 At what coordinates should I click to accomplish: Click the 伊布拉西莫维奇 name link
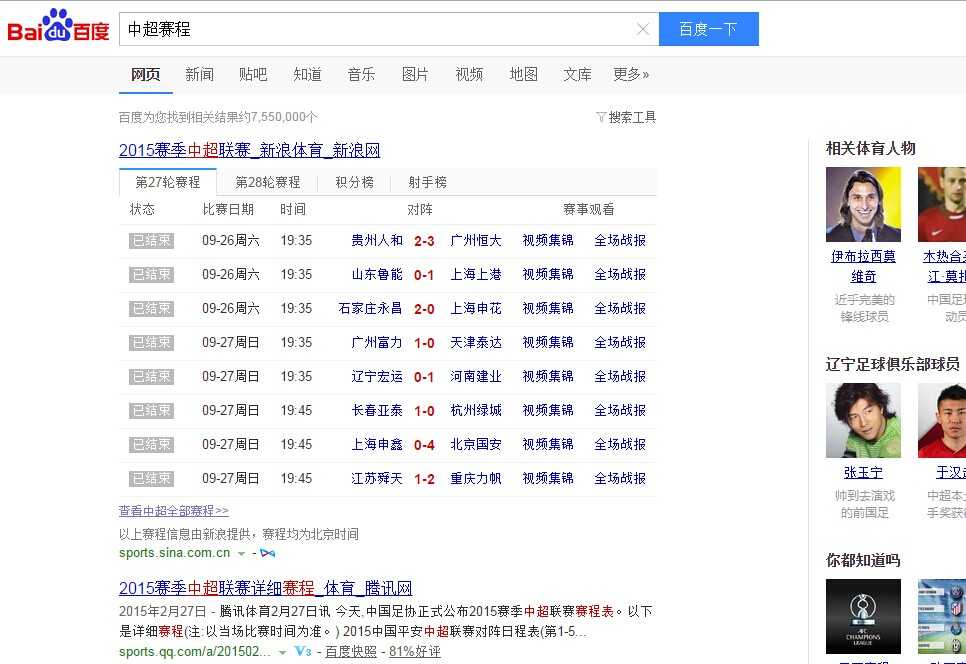tap(863, 266)
